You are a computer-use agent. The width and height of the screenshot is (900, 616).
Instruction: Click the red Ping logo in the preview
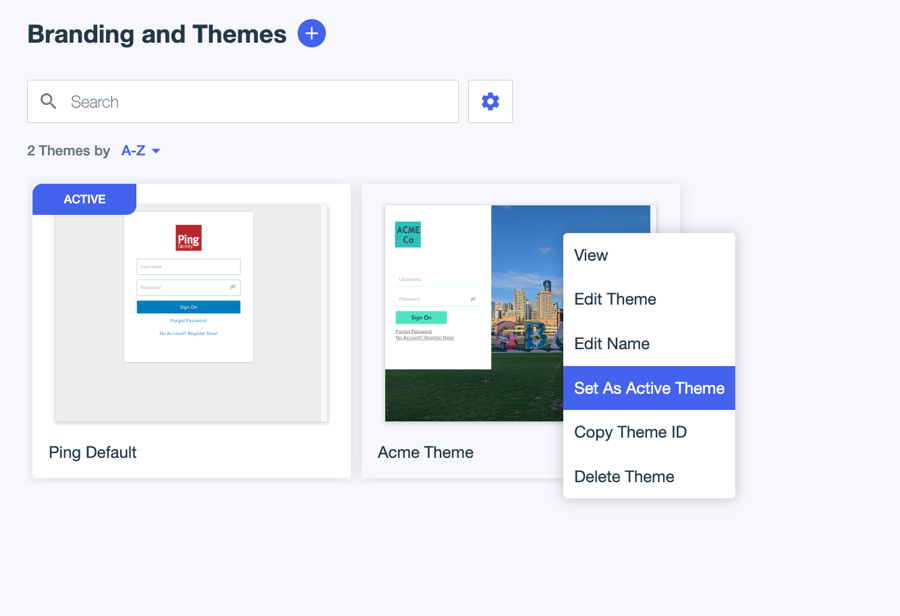pos(188,238)
